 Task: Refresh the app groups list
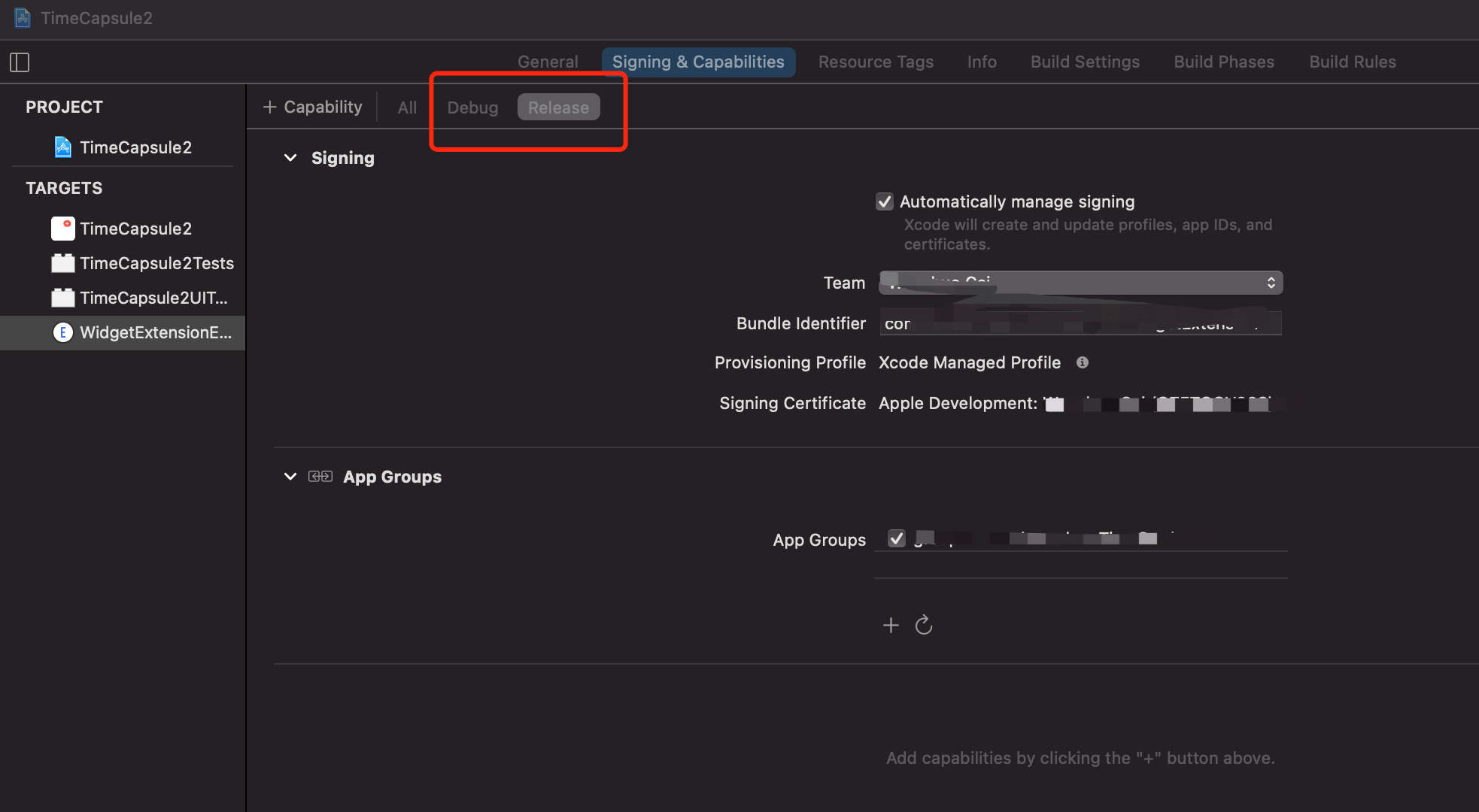pyautogui.click(x=924, y=625)
